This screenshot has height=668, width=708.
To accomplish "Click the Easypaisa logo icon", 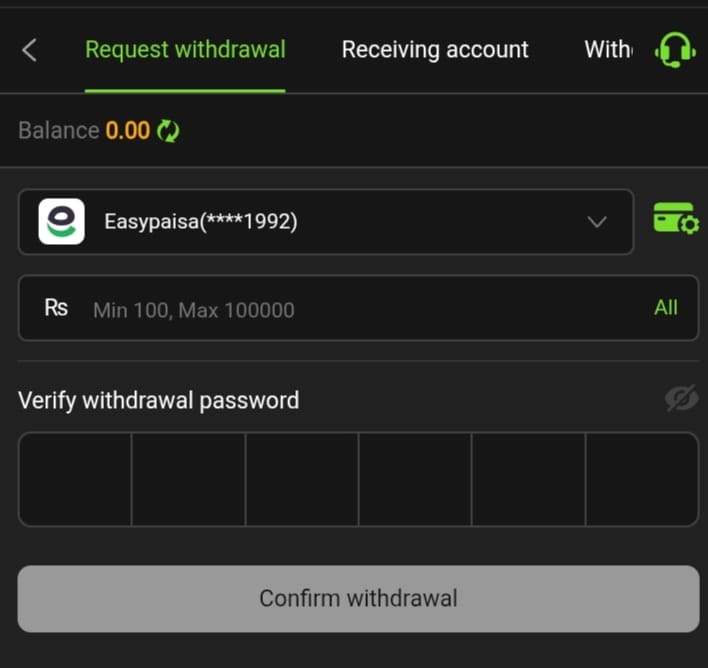I will pyautogui.click(x=61, y=222).
